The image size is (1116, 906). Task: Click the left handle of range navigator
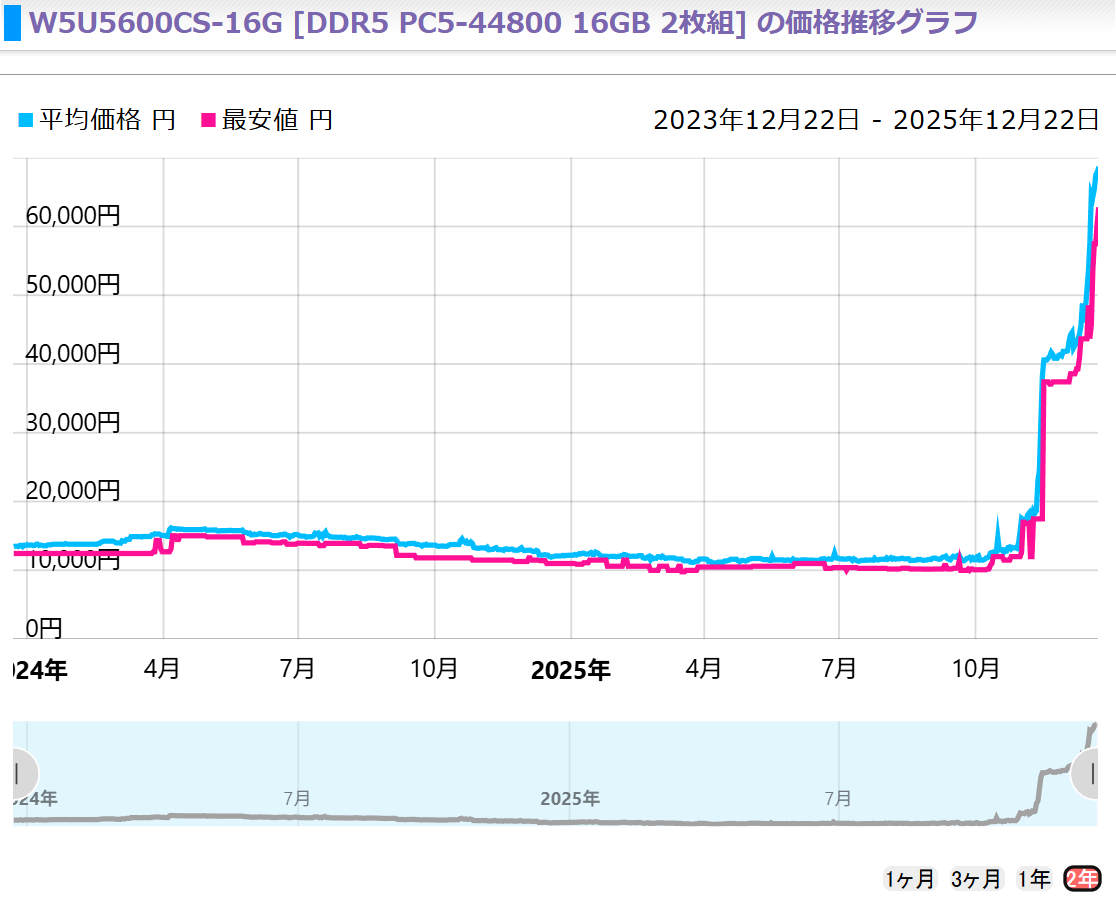(x=17, y=773)
